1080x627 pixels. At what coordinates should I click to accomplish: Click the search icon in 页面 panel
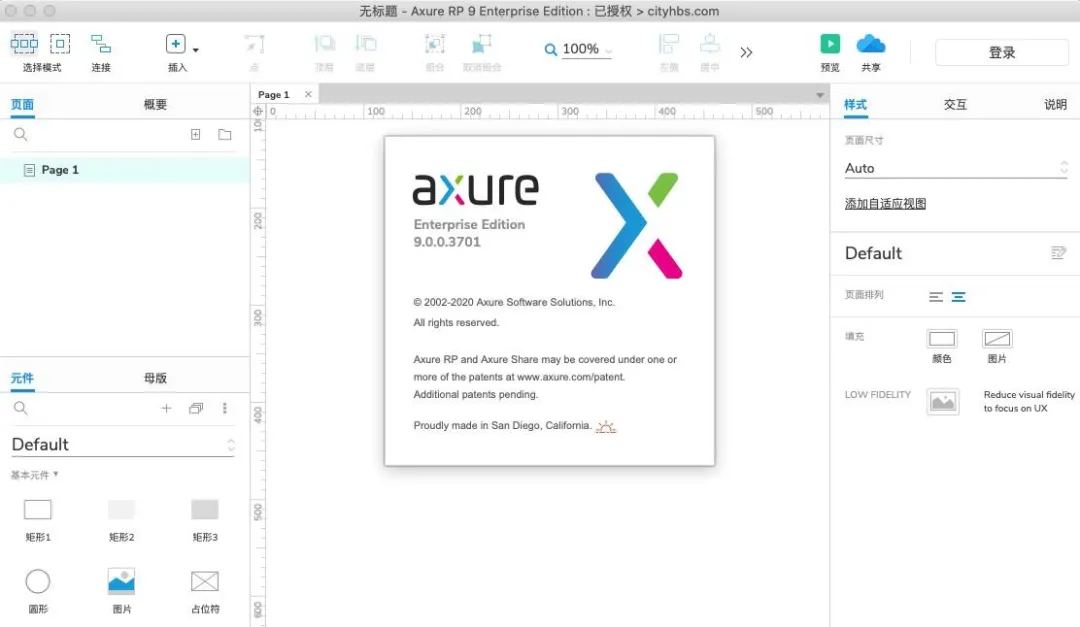click(x=21, y=134)
